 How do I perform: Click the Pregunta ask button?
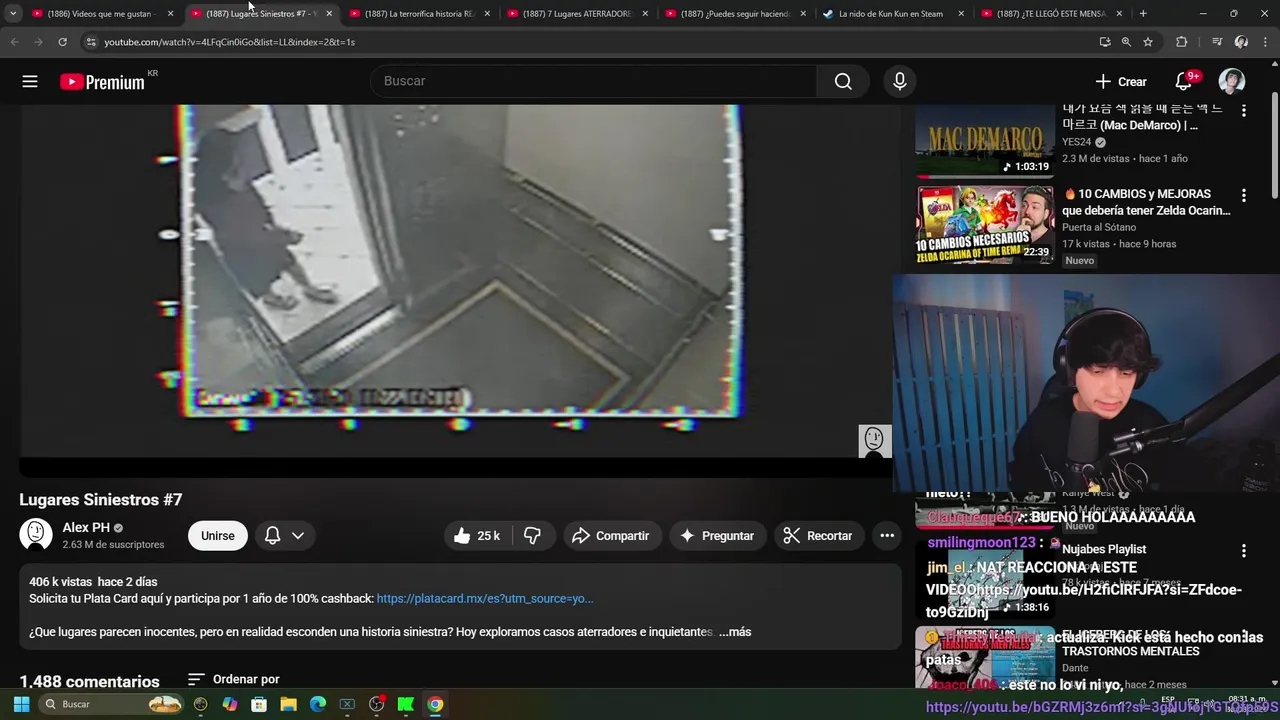tap(717, 536)
